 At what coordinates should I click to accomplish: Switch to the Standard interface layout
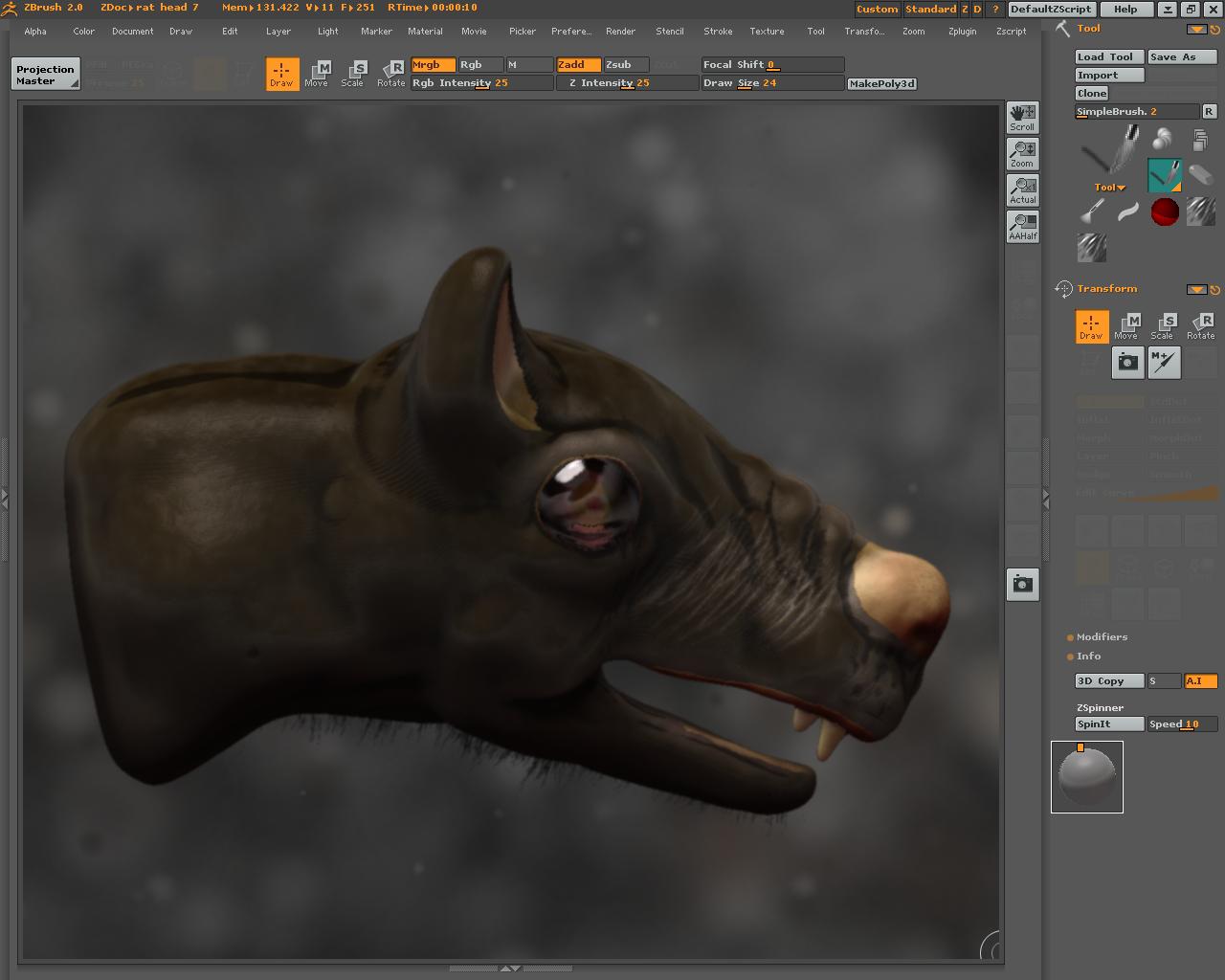pos(930,10)
